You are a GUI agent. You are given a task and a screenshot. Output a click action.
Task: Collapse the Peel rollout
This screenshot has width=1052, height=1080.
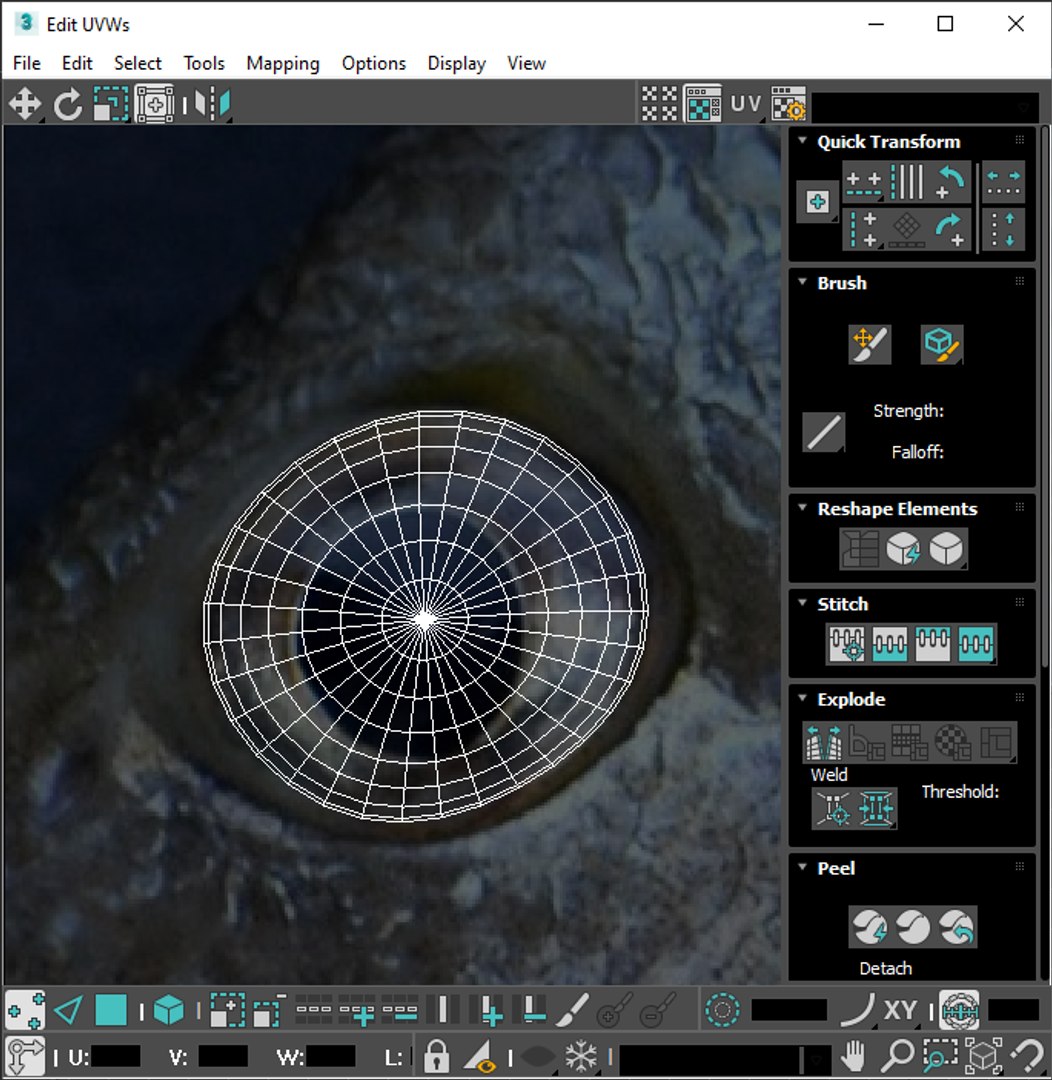(802, 866)
